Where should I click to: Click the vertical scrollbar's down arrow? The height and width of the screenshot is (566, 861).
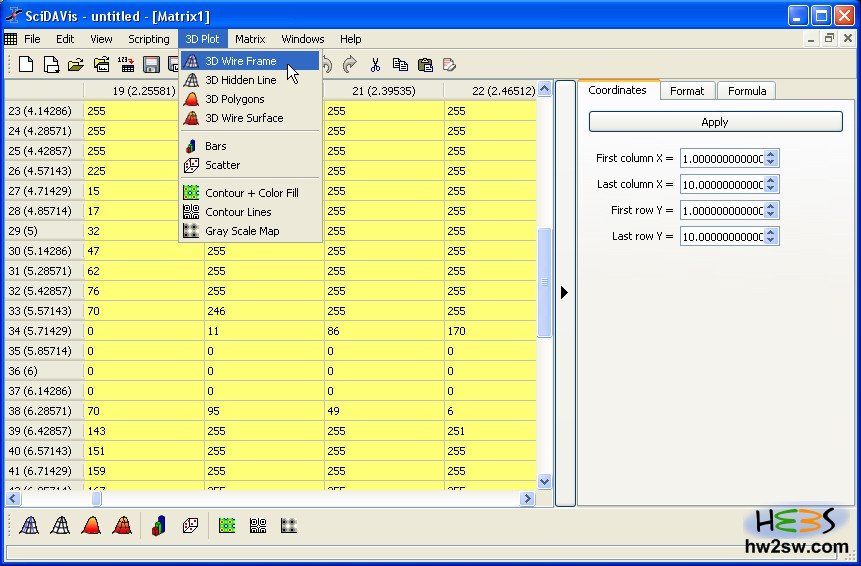(545, 481)
